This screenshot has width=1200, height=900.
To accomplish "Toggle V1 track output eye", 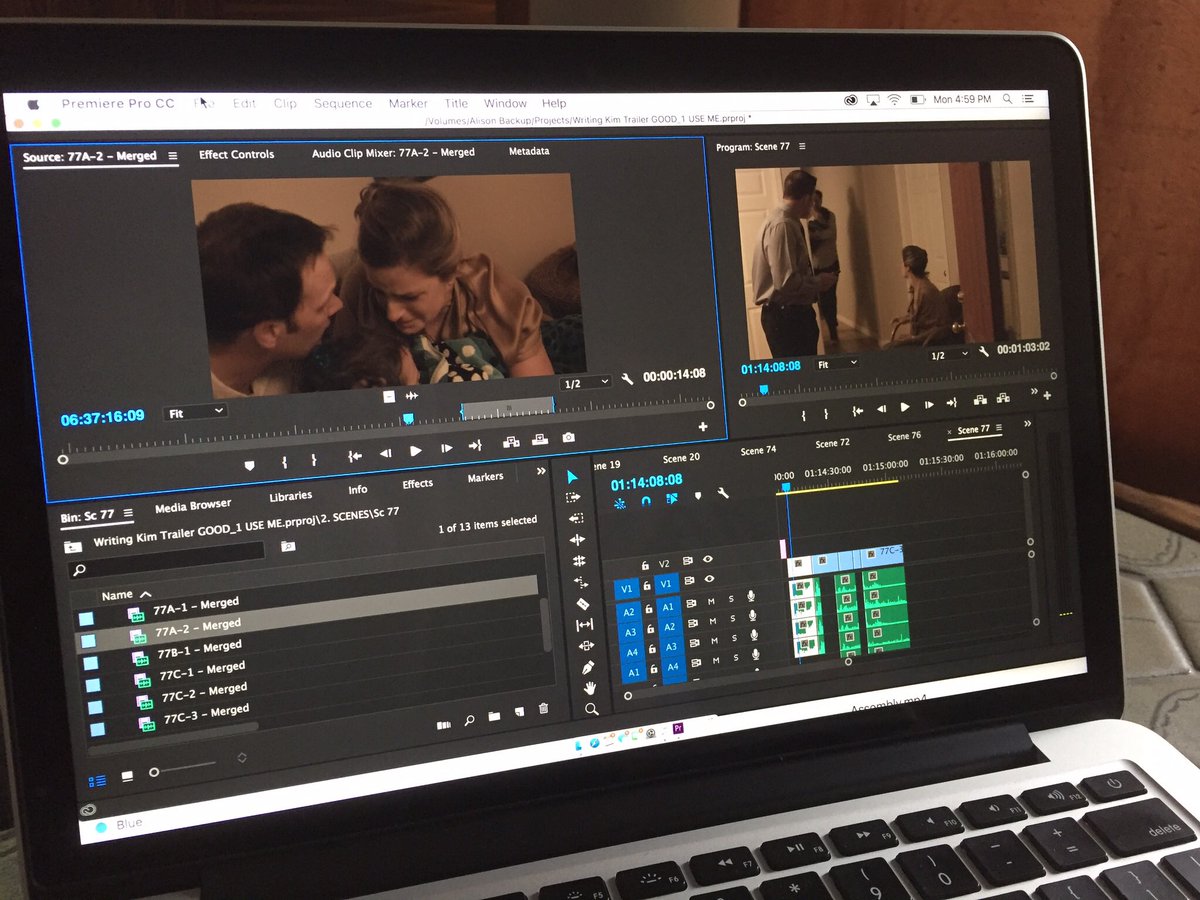I will tap(709, 578).
